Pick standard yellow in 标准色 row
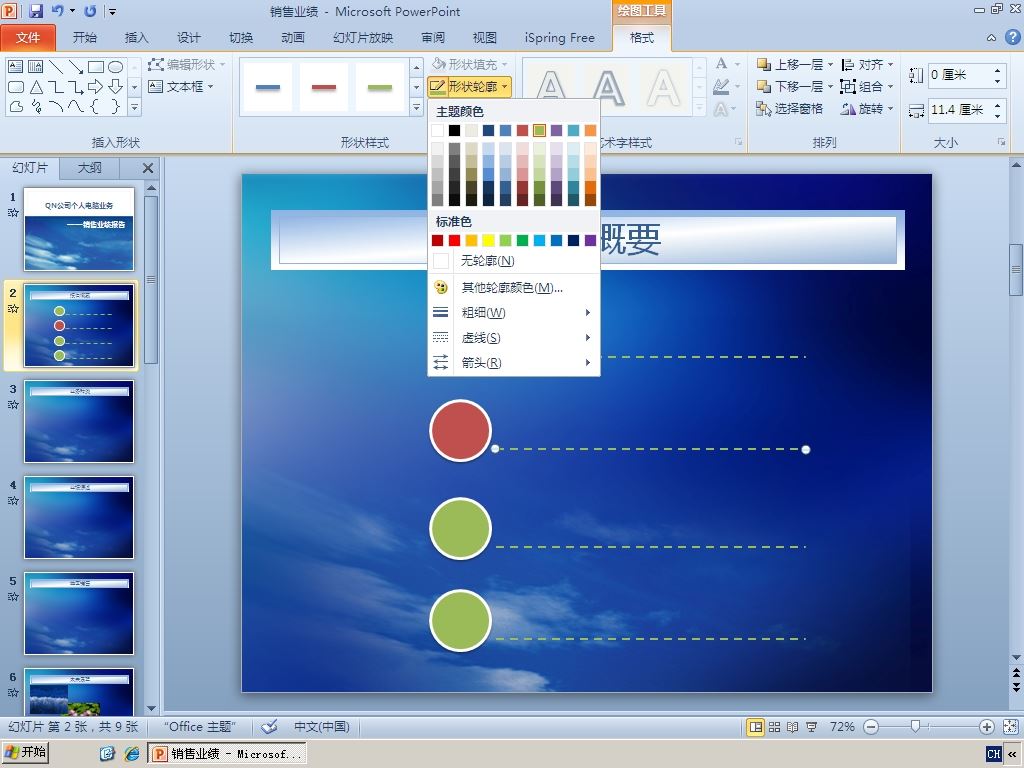 [x=488, y=240]
